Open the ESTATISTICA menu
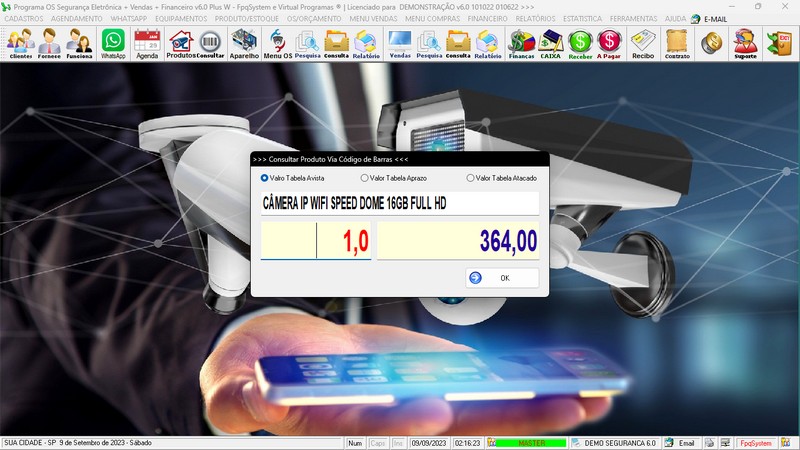 (x=582, y=18)
